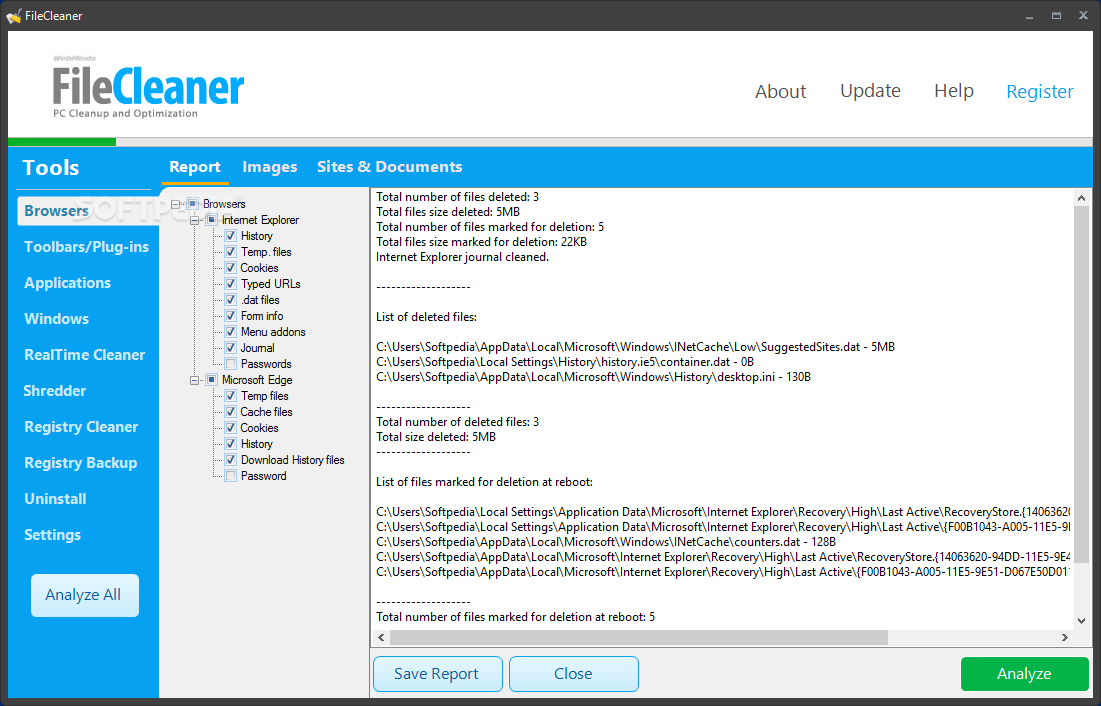Click the counters.dat - 128B file line
Screen dimensions: 1101x706
(606, 542)
